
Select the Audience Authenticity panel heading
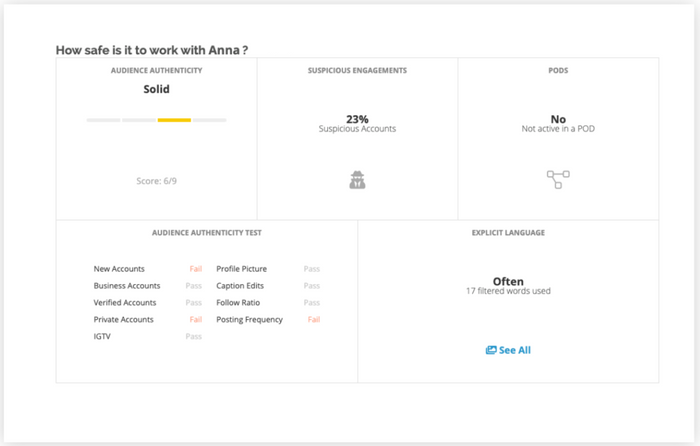(x=156, y=71)
